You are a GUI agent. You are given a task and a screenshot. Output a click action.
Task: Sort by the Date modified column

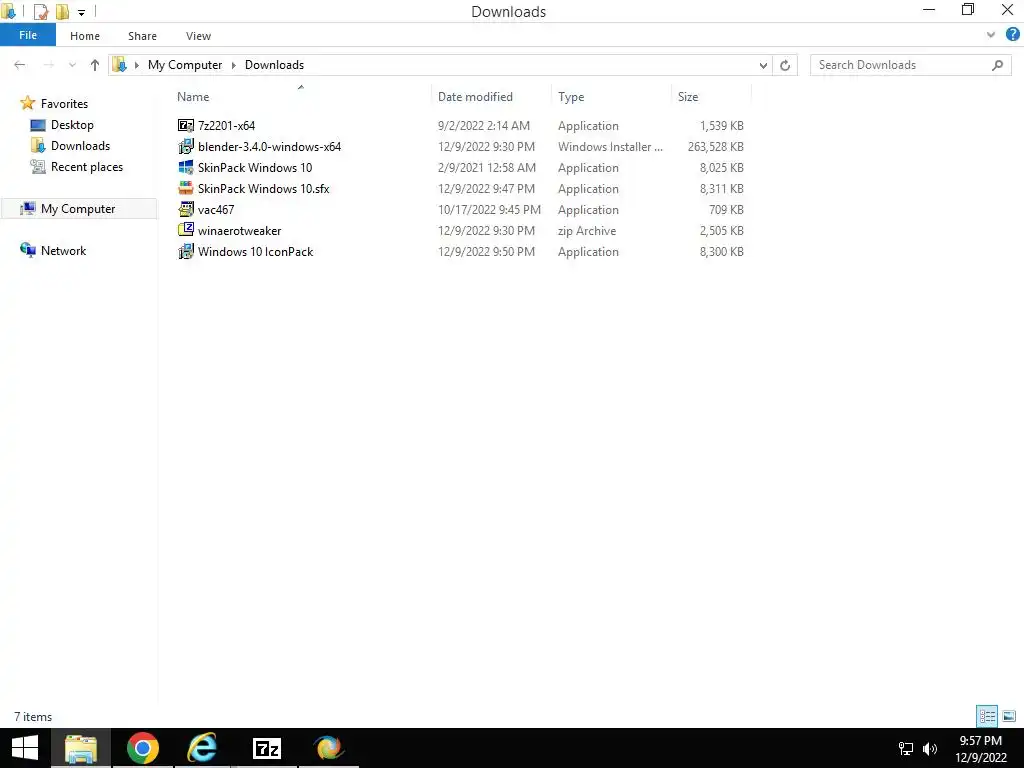tap(475, 97)
